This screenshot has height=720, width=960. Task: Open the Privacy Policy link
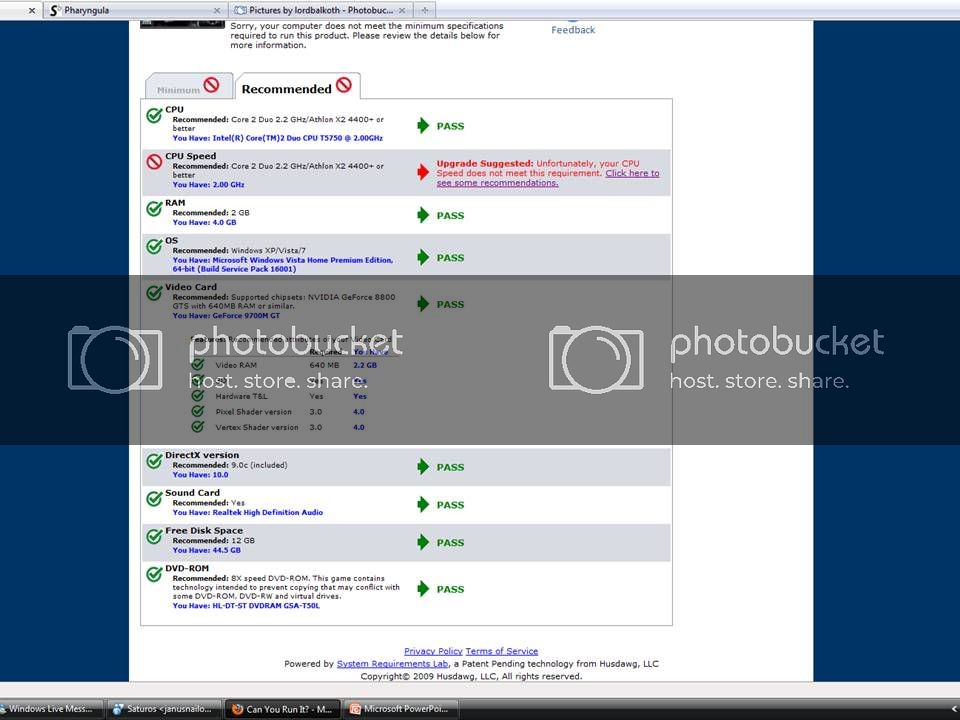click(x=433, y=651)
